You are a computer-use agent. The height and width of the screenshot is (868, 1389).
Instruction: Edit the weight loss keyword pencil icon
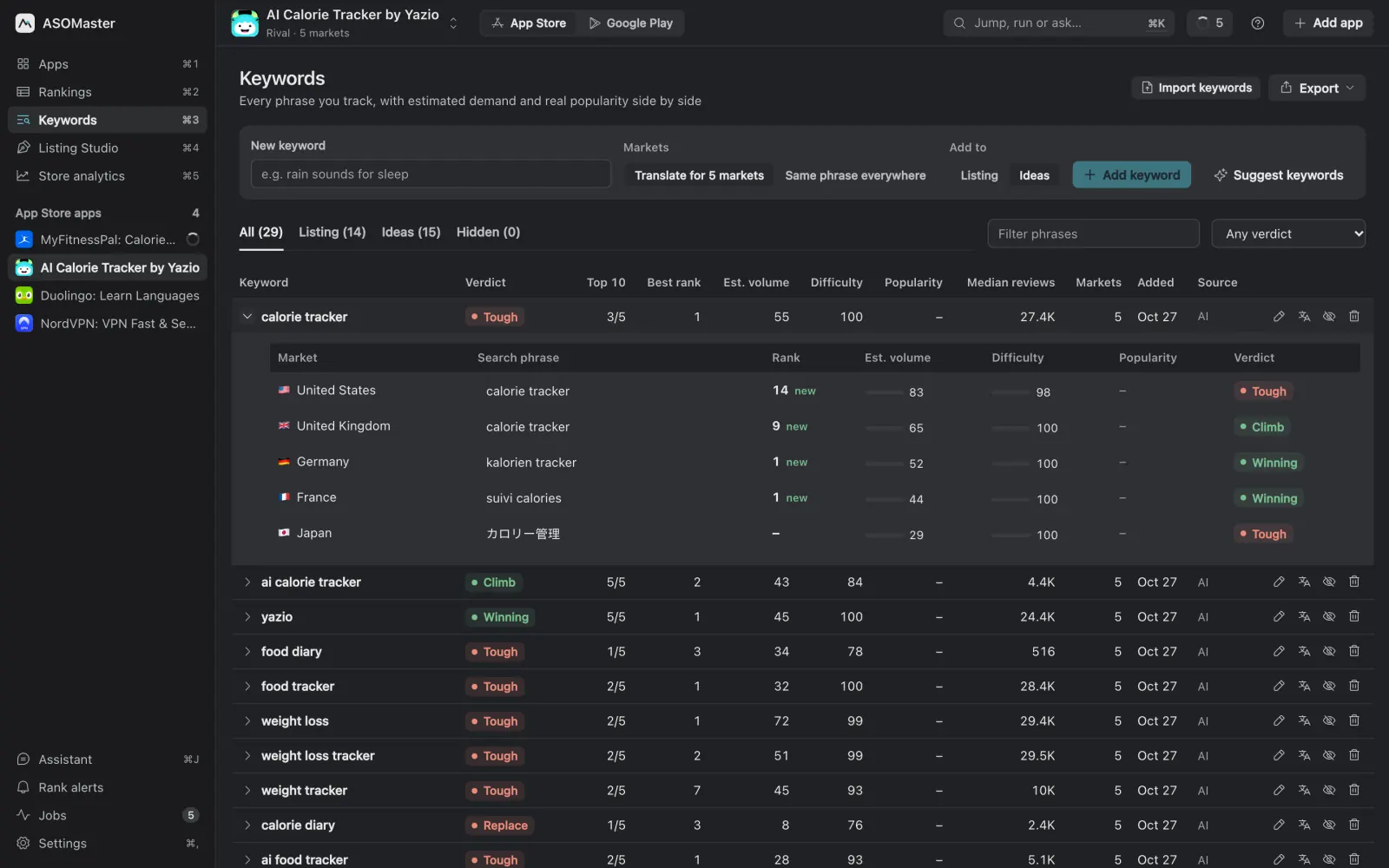(1279, 721)
